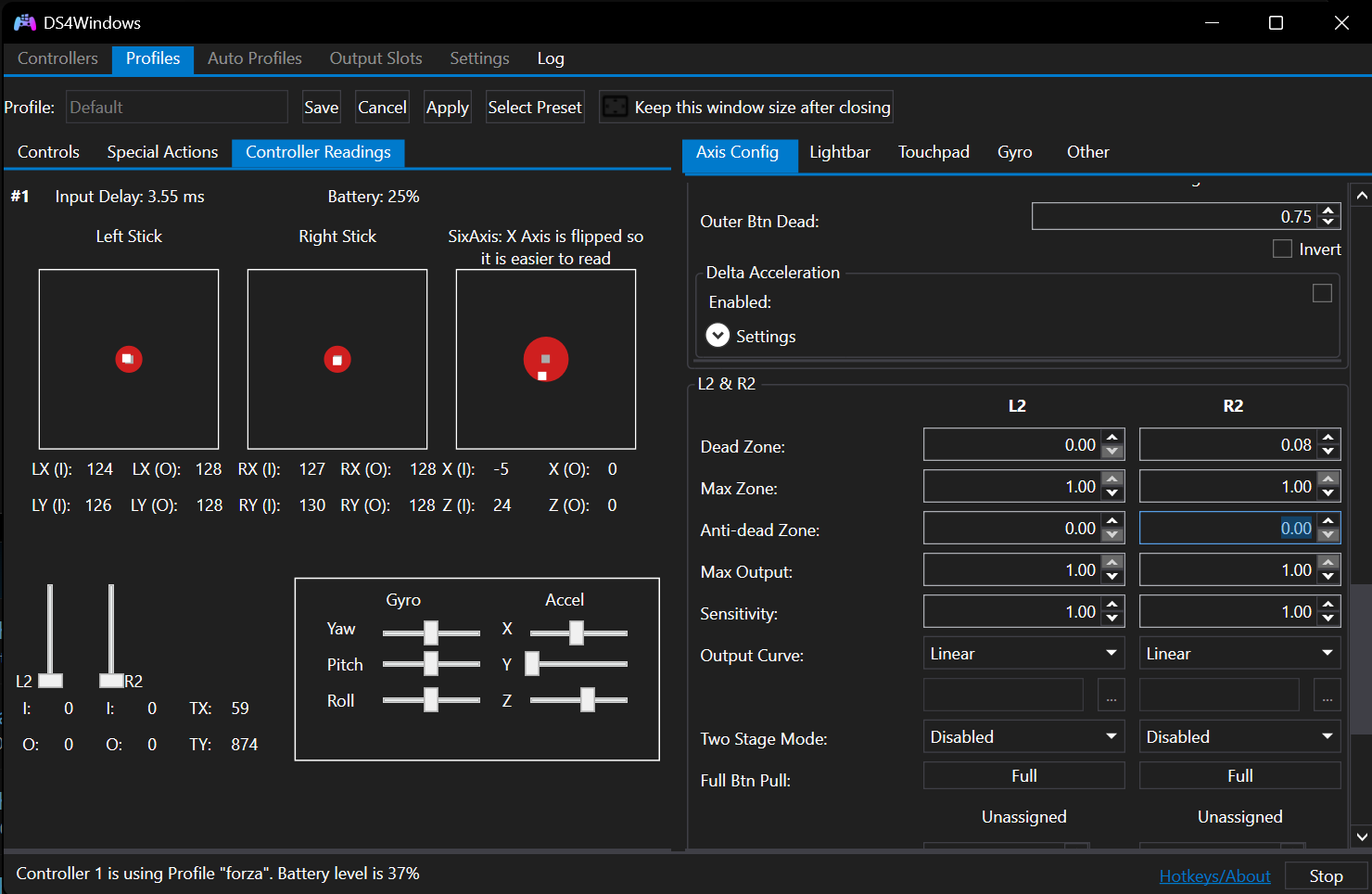
Task: Switch to the Touchpad tab
Action: tap(934, 152)
